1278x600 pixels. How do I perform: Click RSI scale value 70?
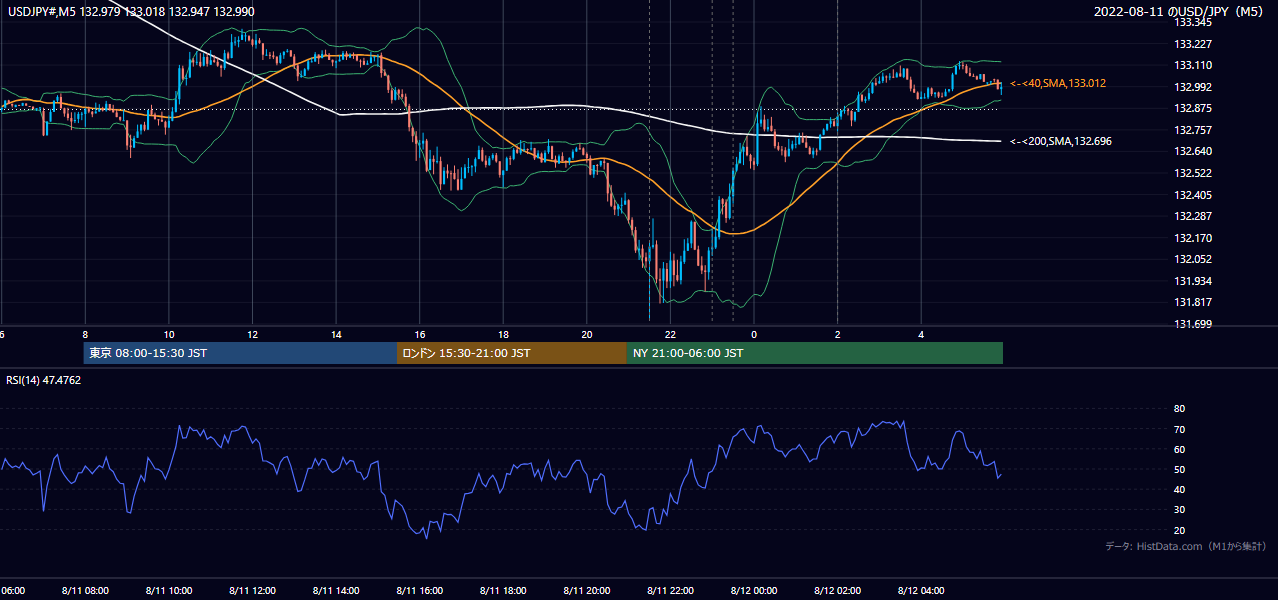tap(1179, 429)
